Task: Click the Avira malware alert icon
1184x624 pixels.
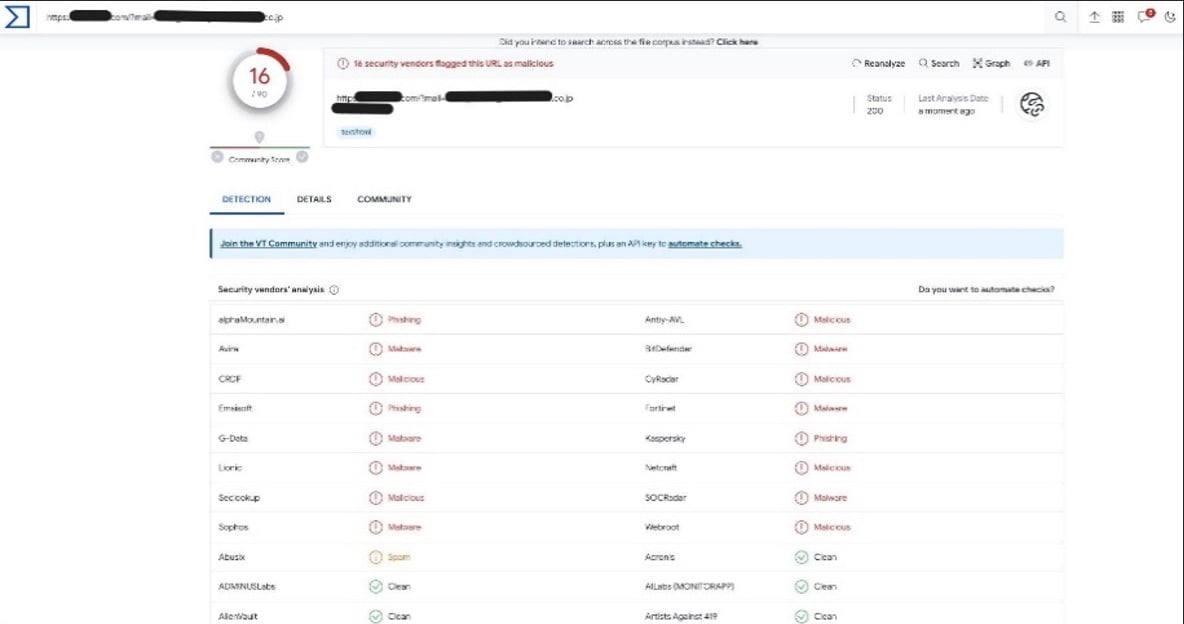Action: 375,349
